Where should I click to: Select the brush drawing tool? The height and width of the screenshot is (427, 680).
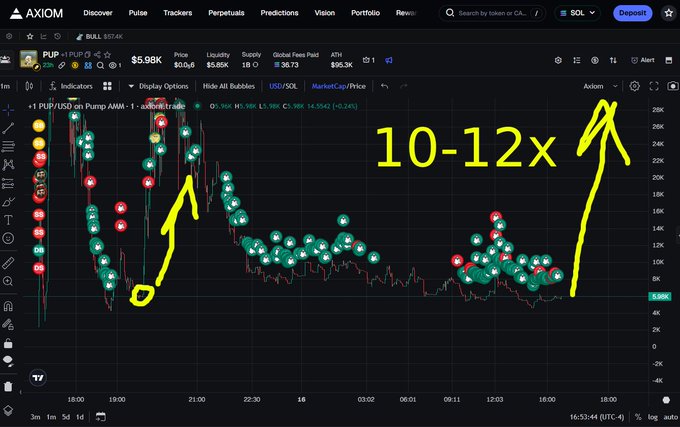coord(8,202)
